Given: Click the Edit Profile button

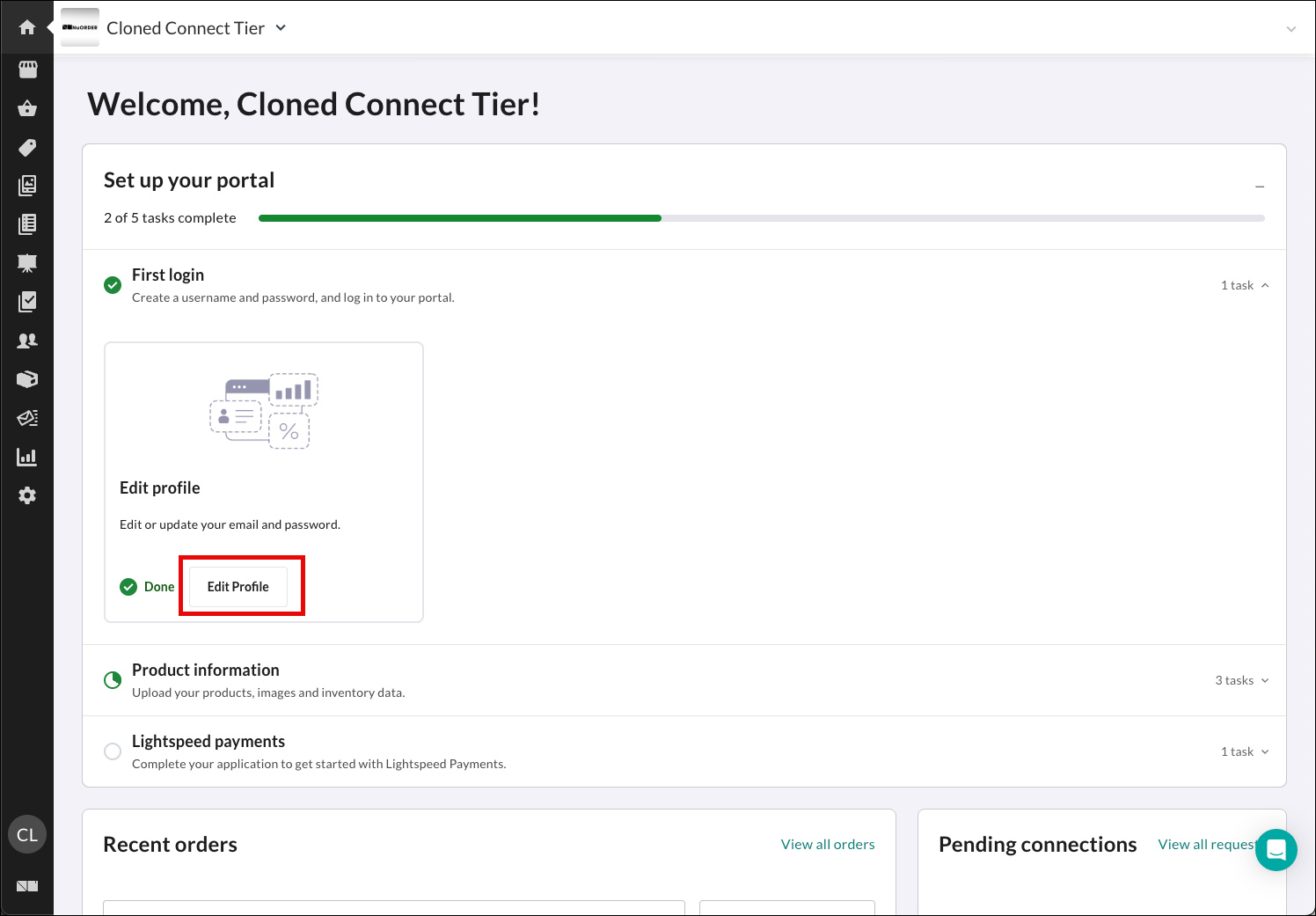Looking at the screenshot, I should (238, 587).
